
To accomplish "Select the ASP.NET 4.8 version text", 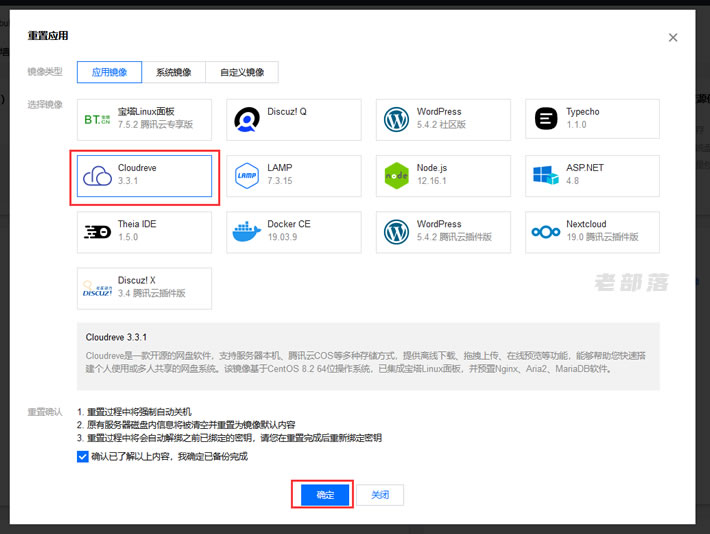I will (572, 181).
